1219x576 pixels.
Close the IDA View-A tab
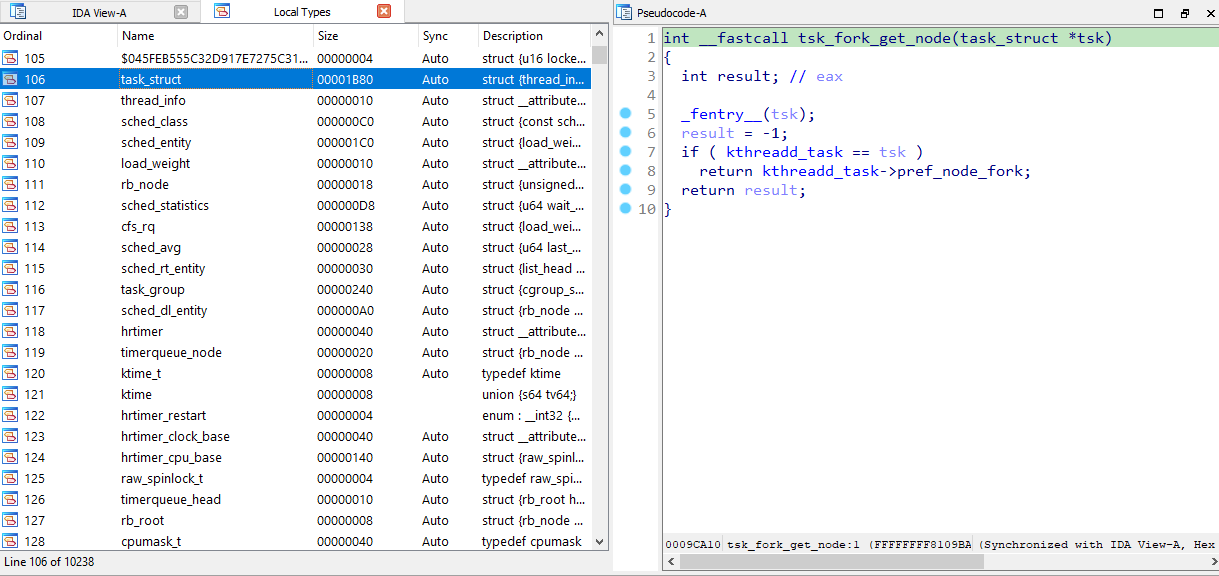click(180, 12)
